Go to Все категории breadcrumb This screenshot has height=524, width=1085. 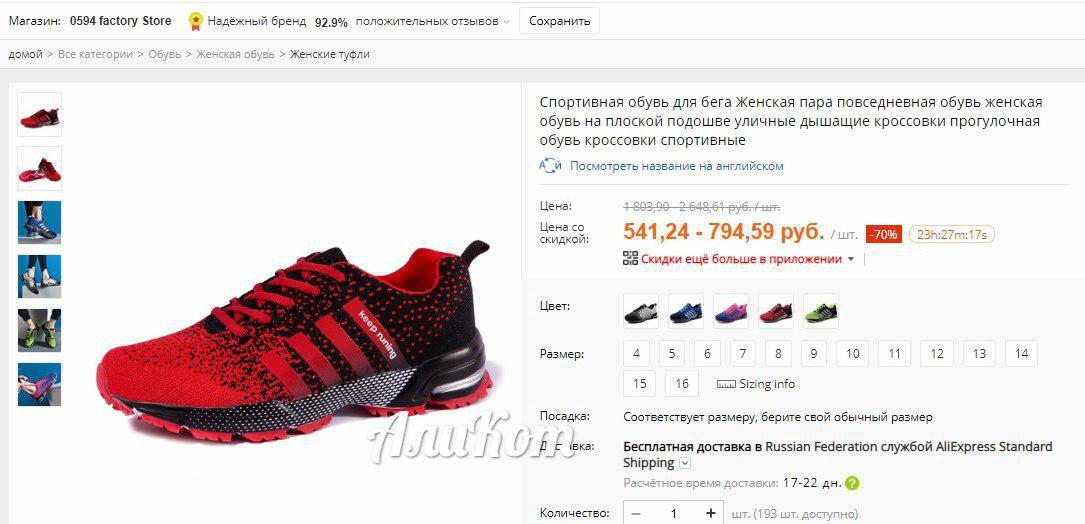coord(95,54)
